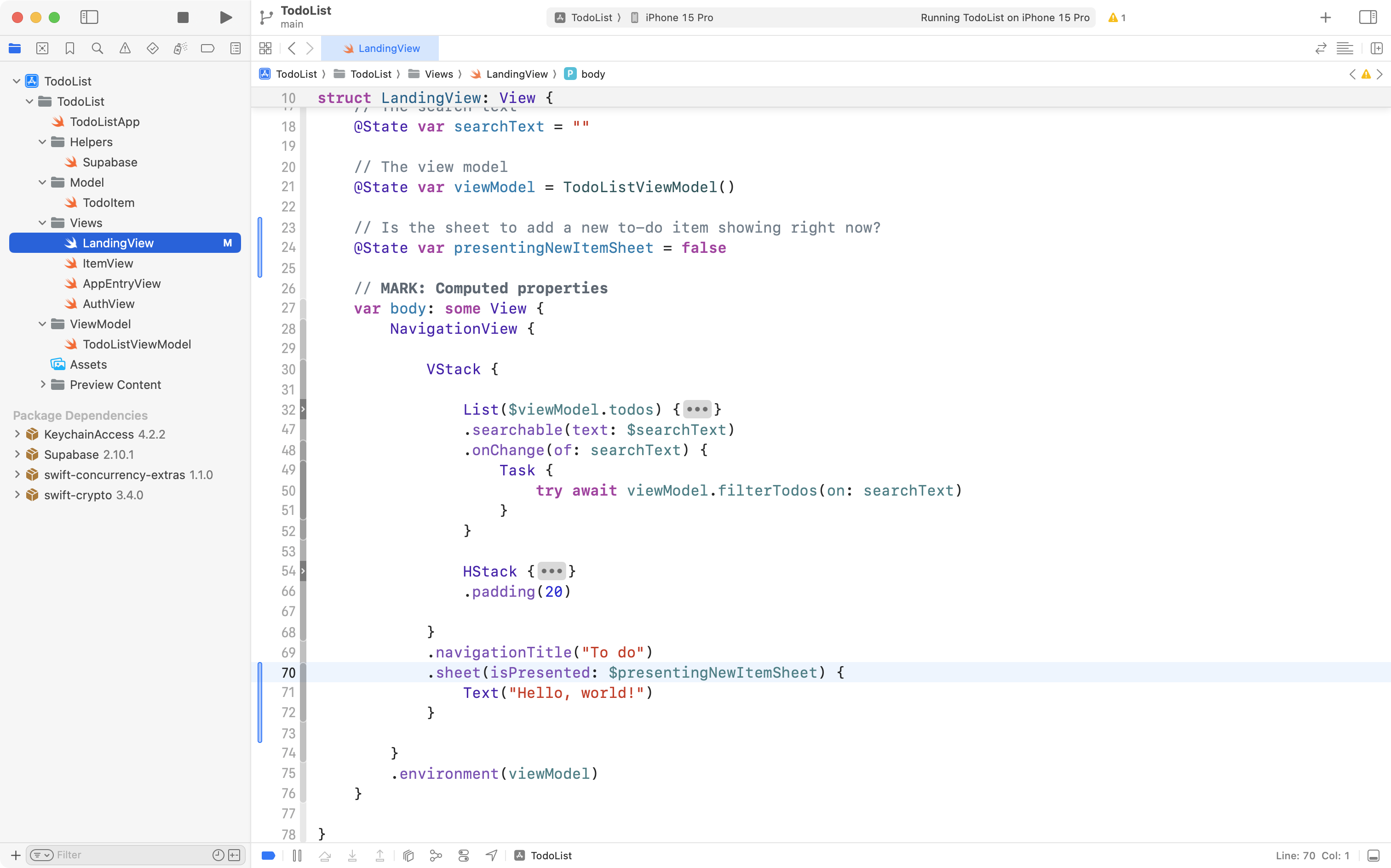Click the Simulate location icon
Viewport: 1391px width, 868px height.
point(491,855)
